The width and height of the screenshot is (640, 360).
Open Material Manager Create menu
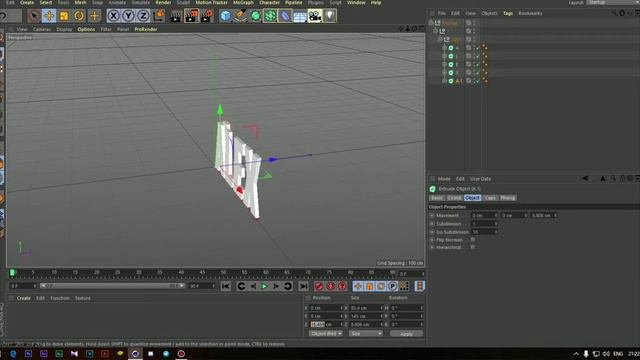tap(24, 298)
